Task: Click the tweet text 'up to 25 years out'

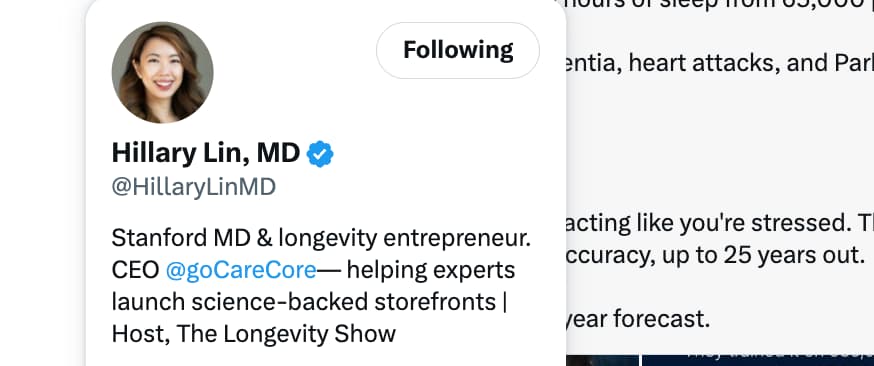Action: [x=785, y=255]
